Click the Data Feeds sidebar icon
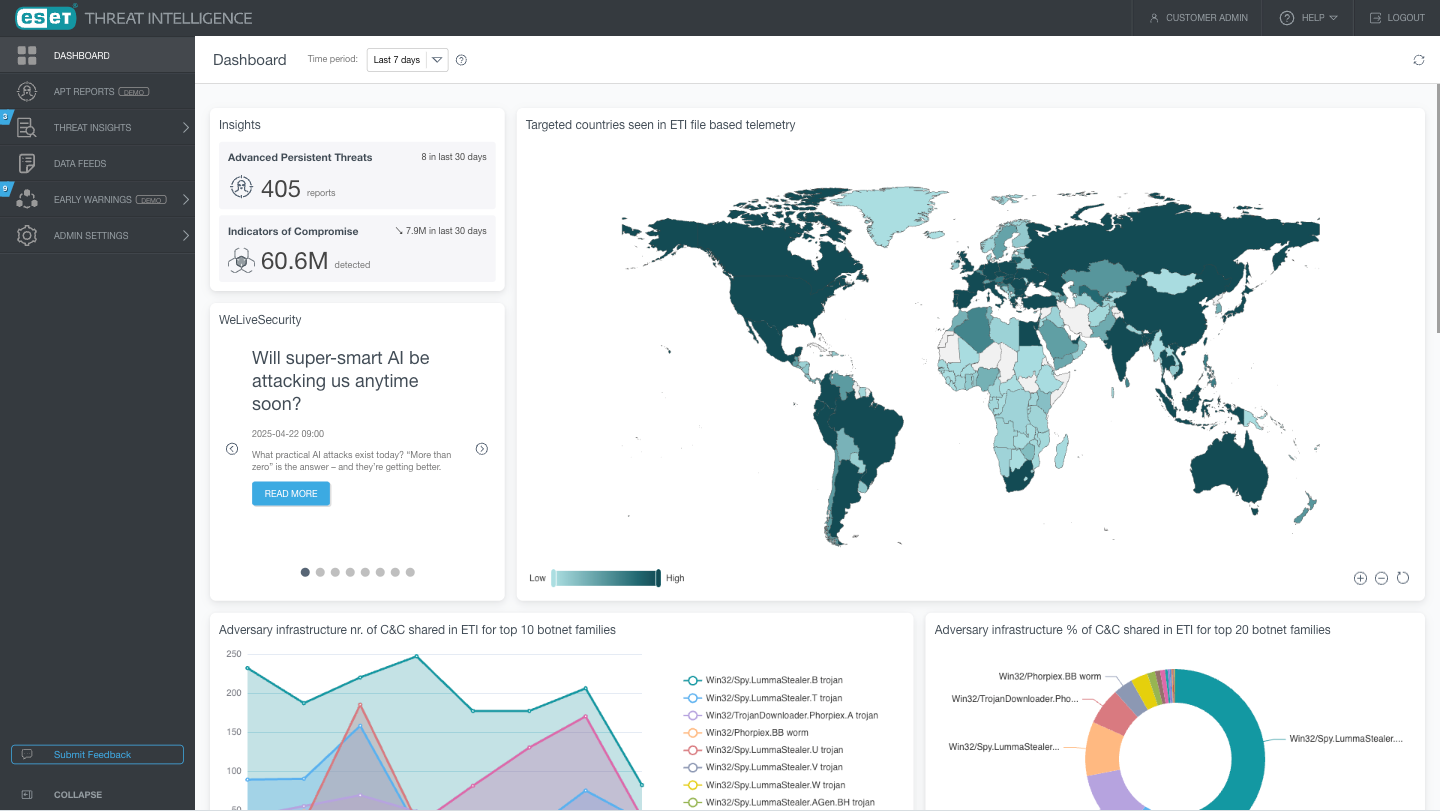Screen dimensions: 1440x811 pyautogui.click(x=27, y=163)
